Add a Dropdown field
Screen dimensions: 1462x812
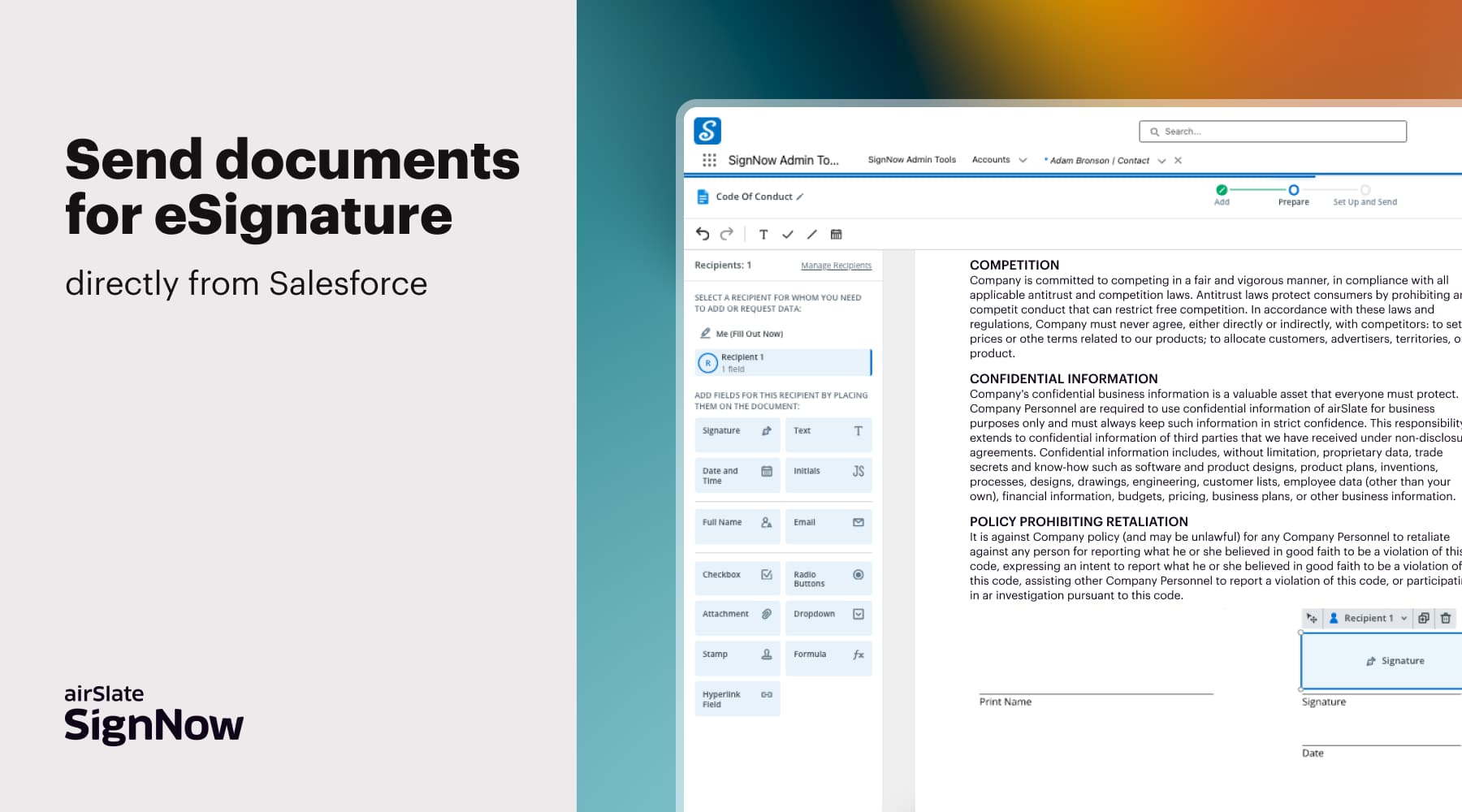point(828,618)
